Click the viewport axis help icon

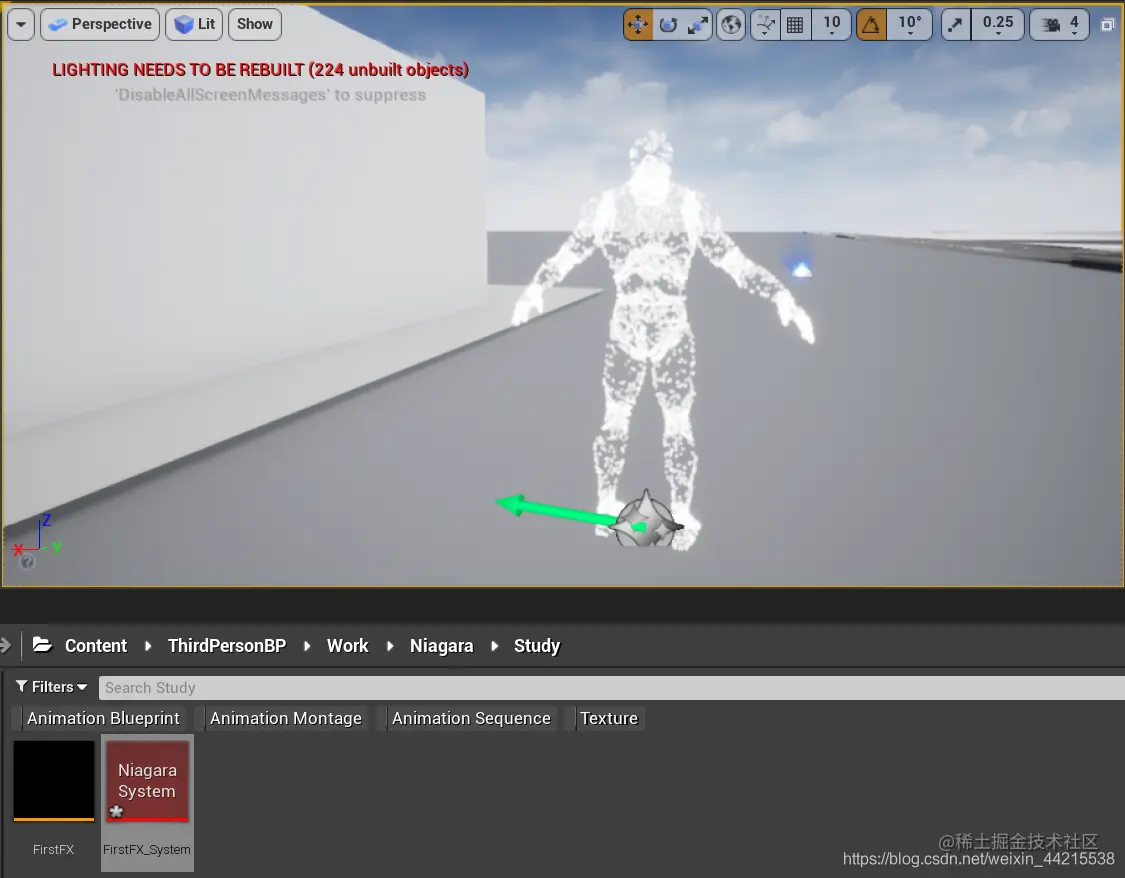coord(27,562)
